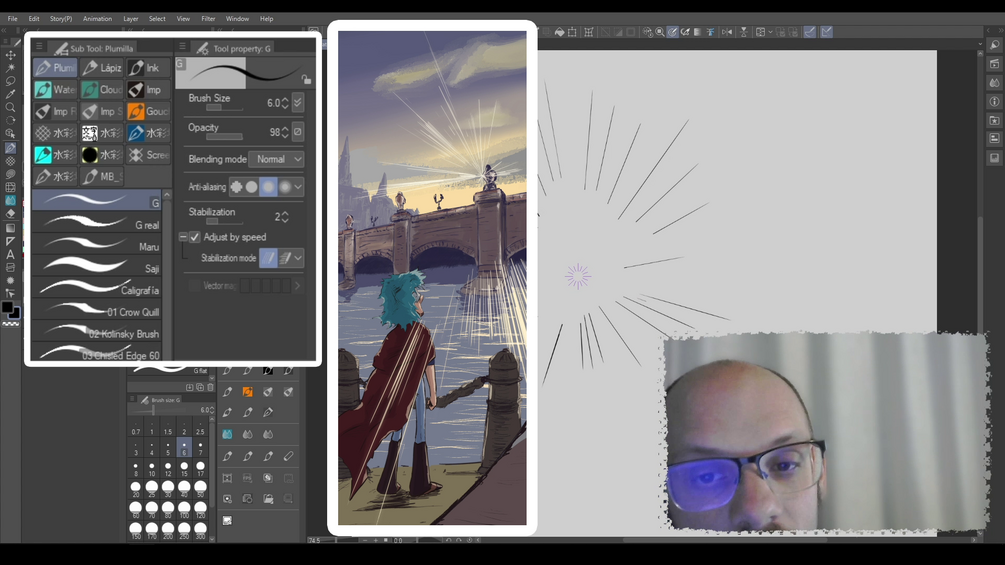Select the Saji pen sub tool
1005x565 pixels.
97,266
